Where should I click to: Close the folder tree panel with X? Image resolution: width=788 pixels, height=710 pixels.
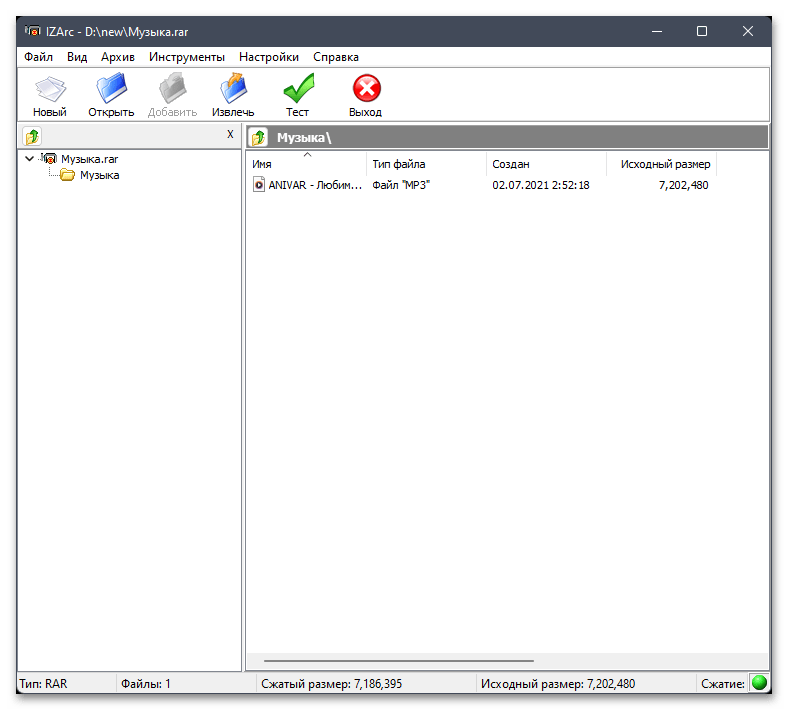tap(230, 134)
